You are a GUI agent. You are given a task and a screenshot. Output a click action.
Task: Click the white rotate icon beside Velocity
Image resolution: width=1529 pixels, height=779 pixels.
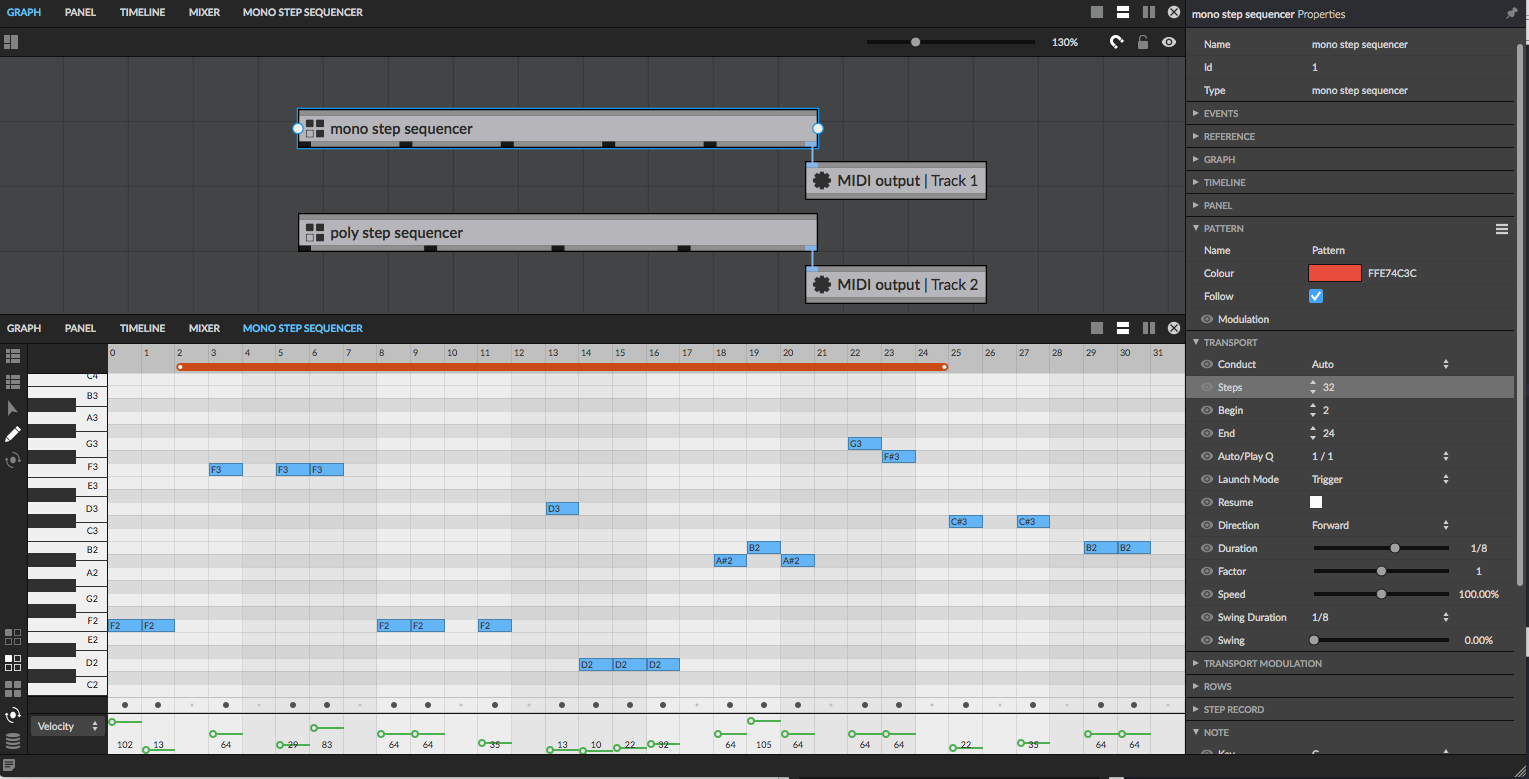pos(13,714)
